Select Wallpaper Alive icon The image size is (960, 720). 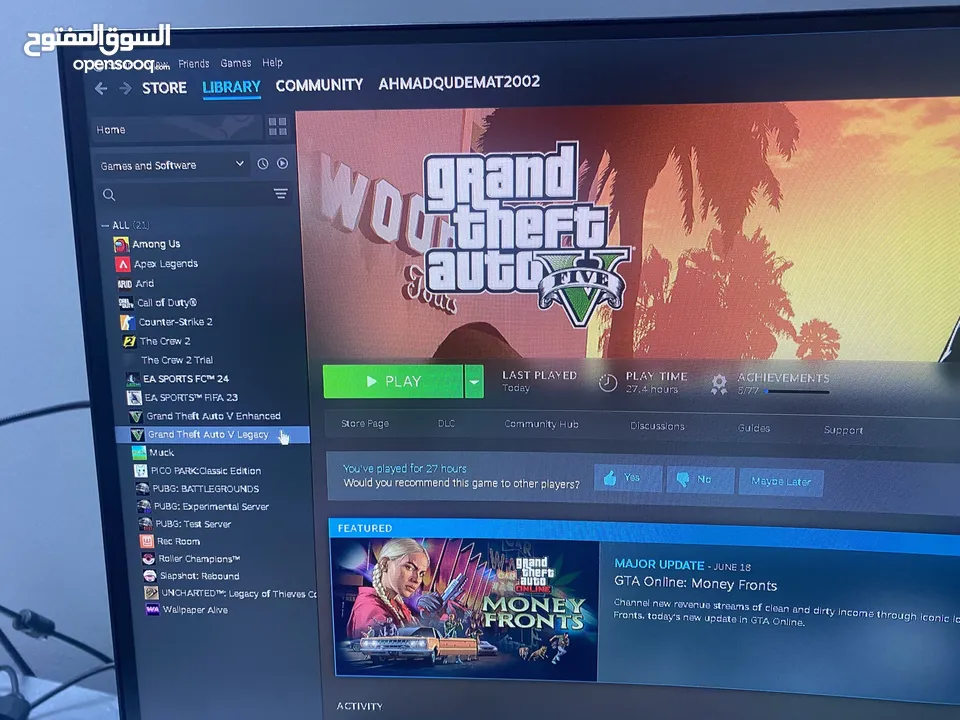(x=152, y=610)
